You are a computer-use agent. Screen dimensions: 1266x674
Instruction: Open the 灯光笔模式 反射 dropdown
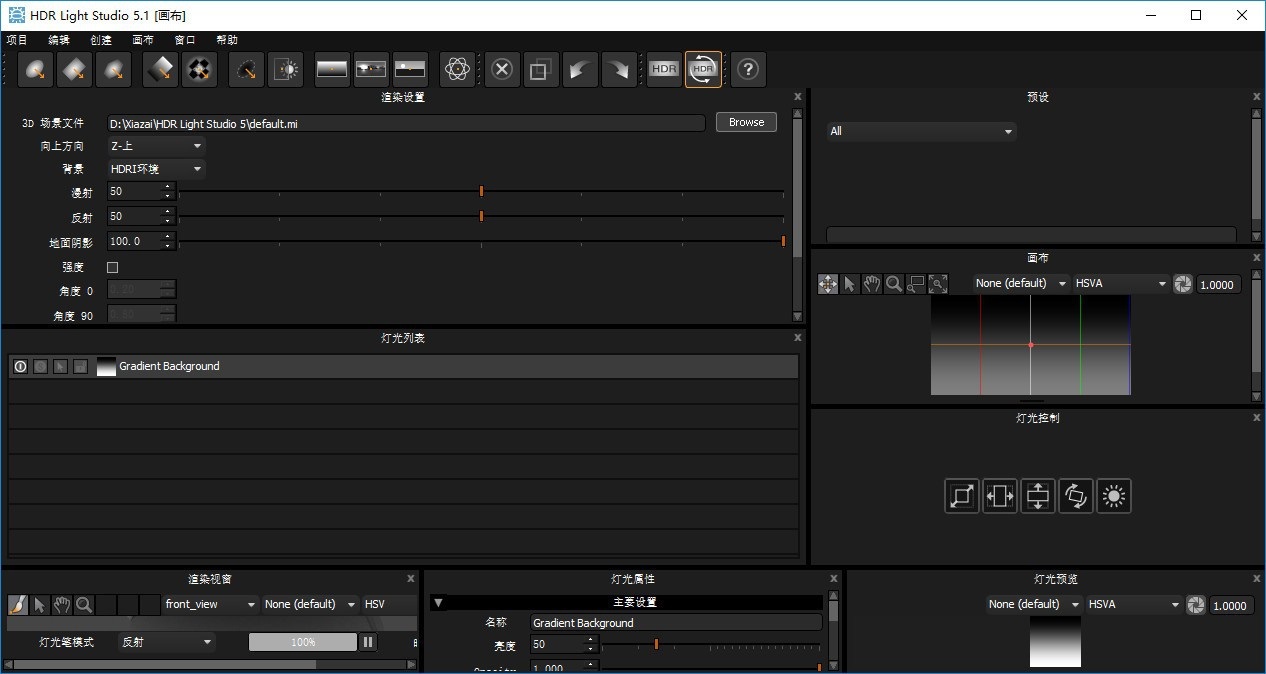click(167, 642)
